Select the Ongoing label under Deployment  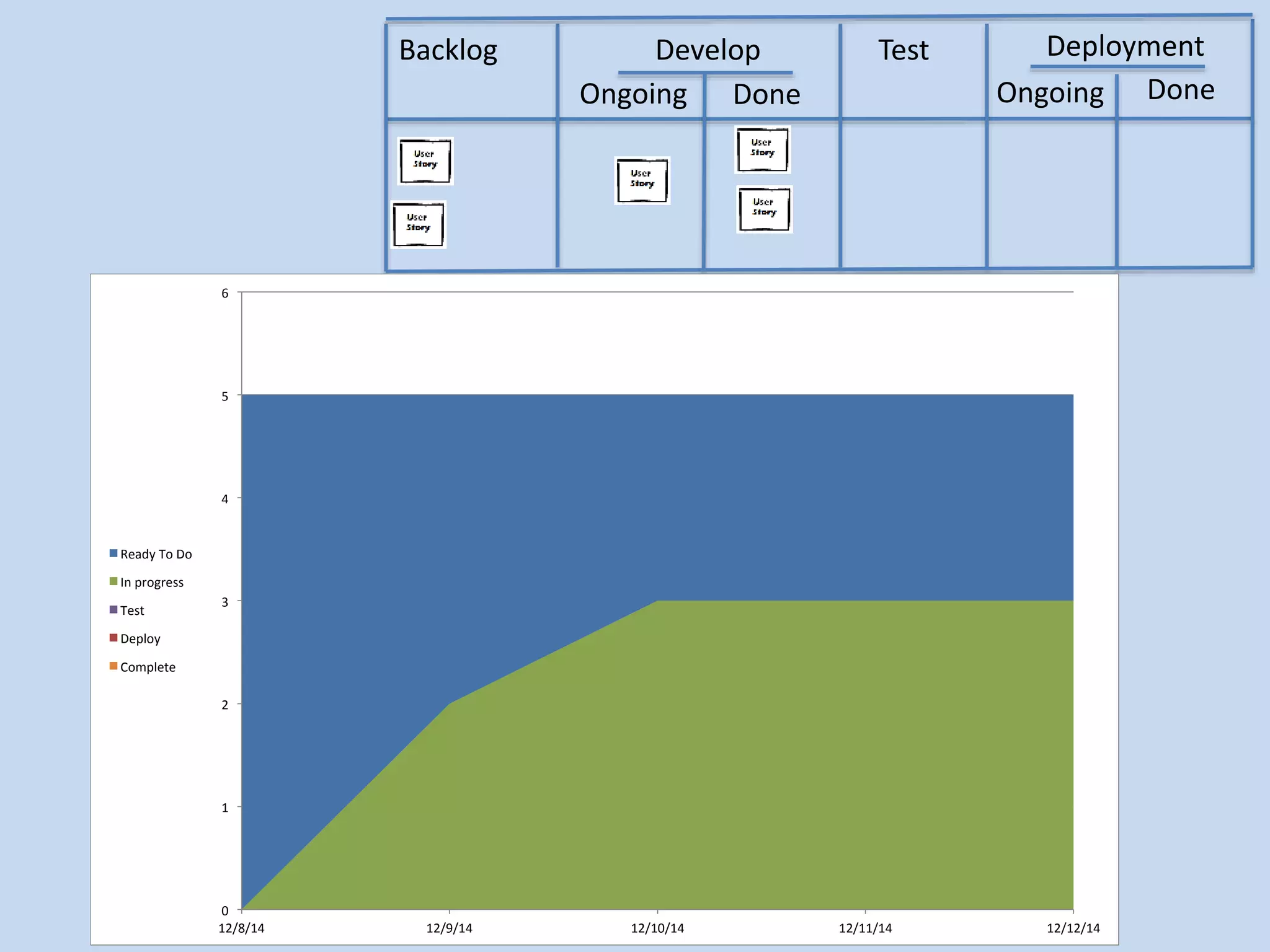(x=1050, y=94)
